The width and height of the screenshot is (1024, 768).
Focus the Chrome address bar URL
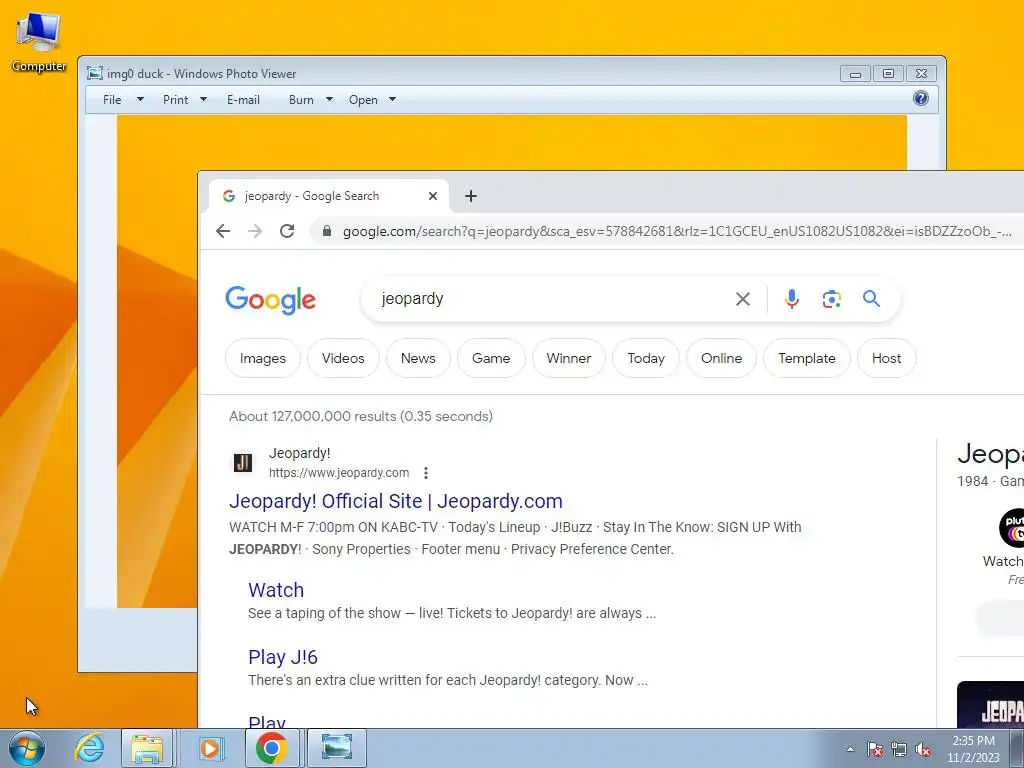tap(677, 231)
